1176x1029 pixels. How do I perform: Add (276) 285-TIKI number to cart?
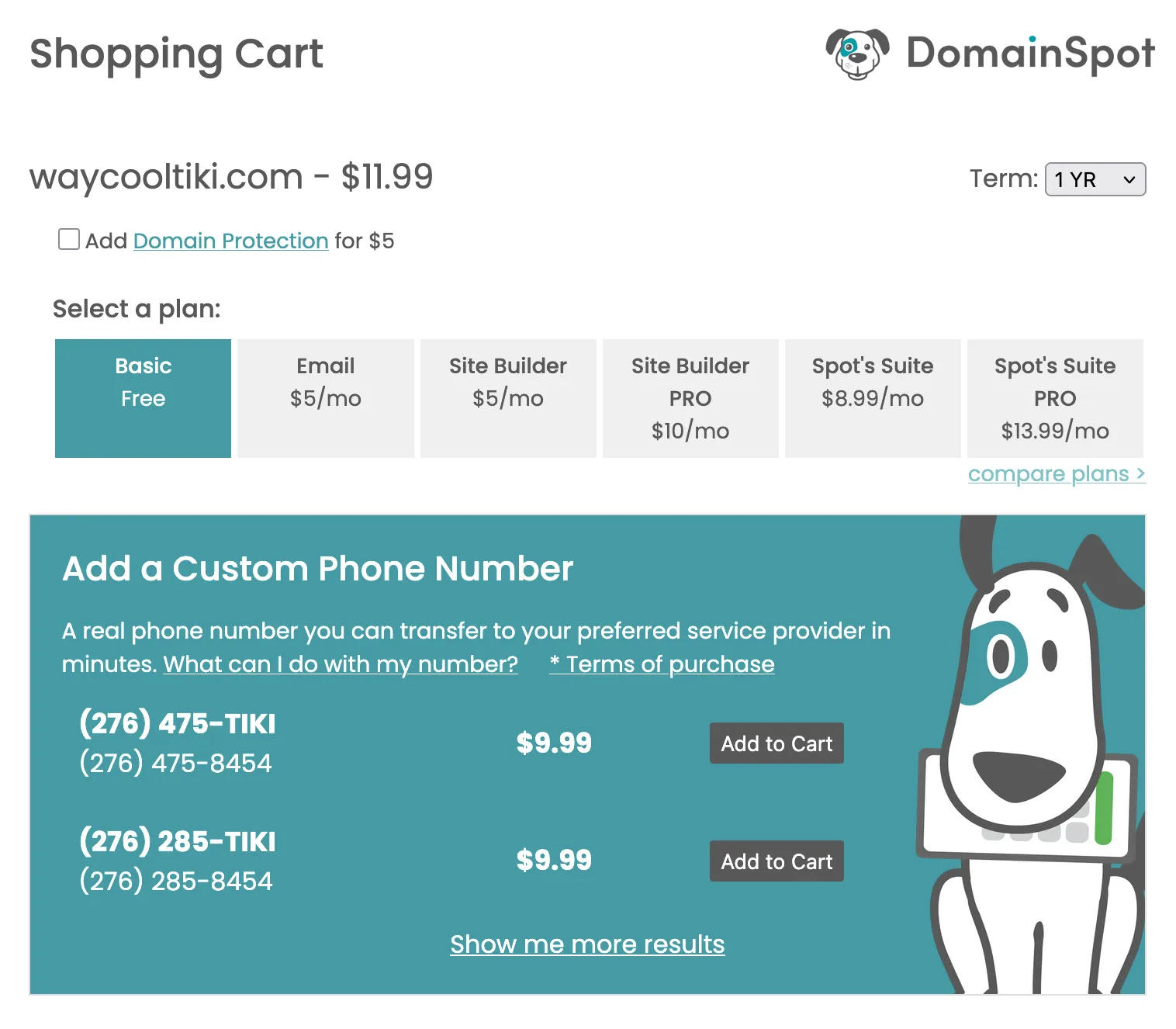click(777, 861)
